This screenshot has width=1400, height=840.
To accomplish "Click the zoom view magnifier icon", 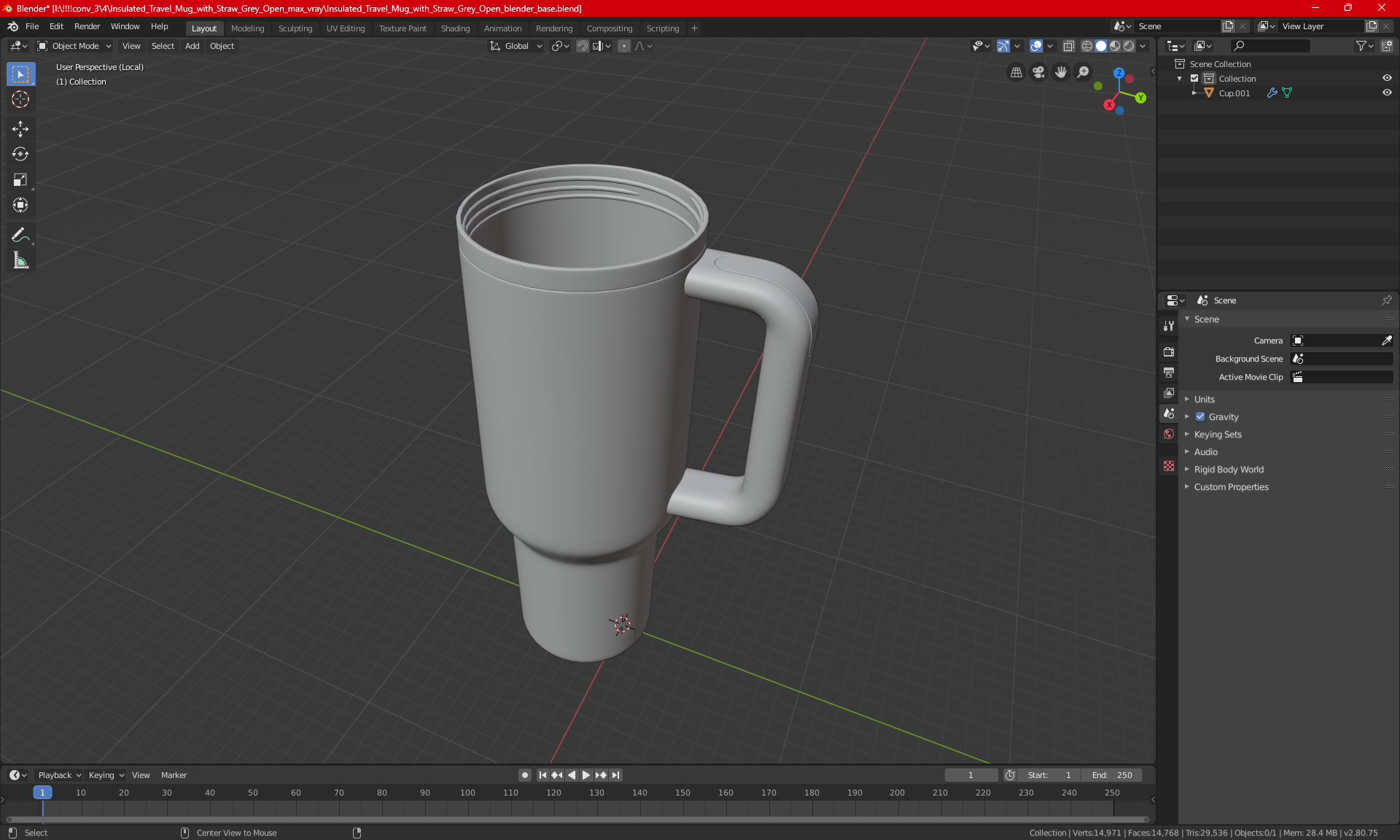I will tap(1084, 72).
